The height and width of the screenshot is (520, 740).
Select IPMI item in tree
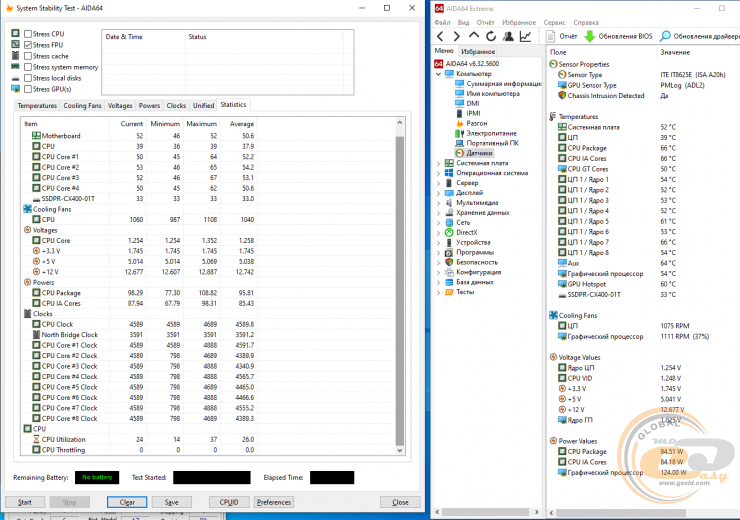click(468, 113)
